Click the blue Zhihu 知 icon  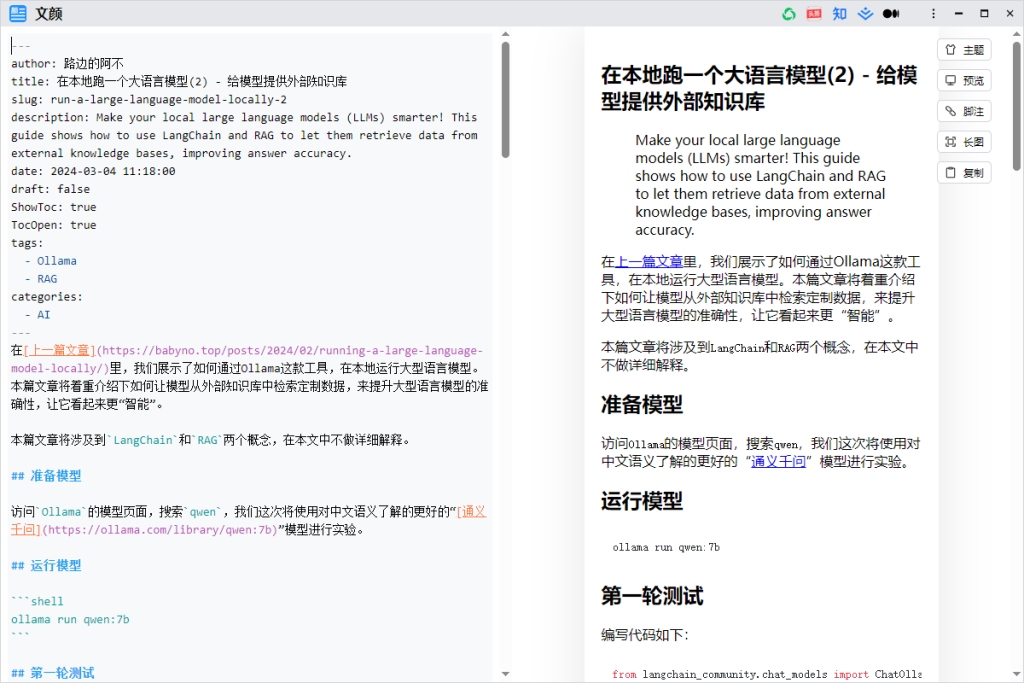click(x=840, y=14)
